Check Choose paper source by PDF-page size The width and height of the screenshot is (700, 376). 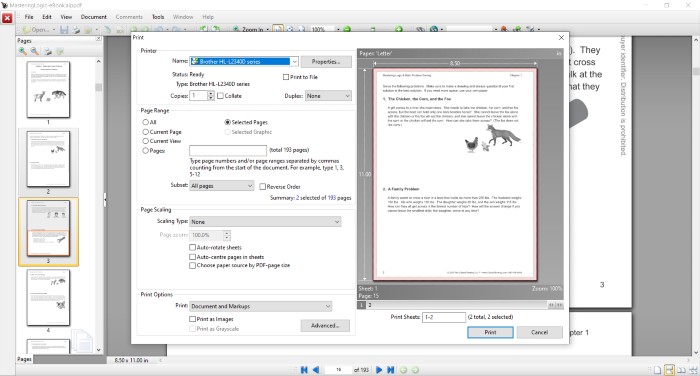192,265
